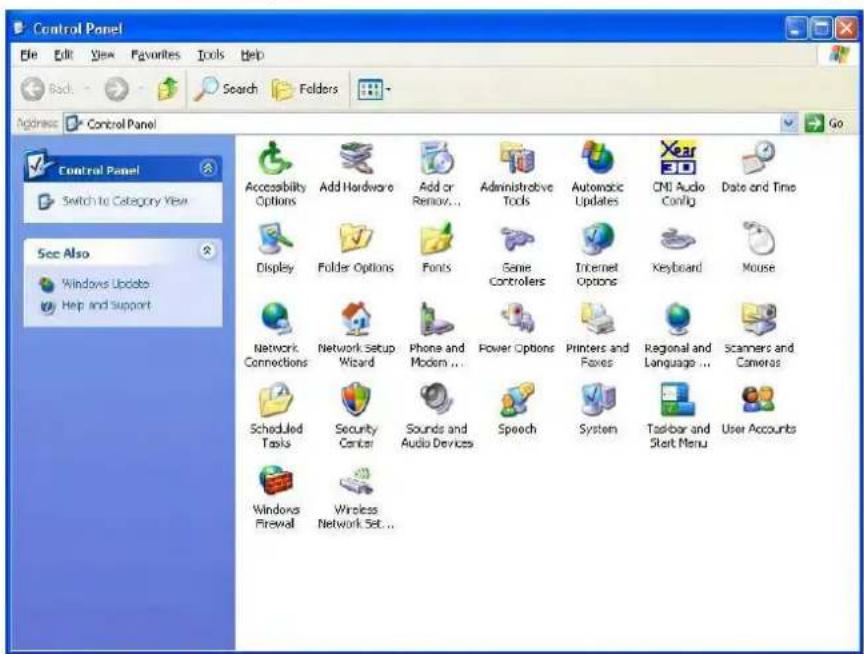Open Automatic Updates settings

tap(597, 173)
